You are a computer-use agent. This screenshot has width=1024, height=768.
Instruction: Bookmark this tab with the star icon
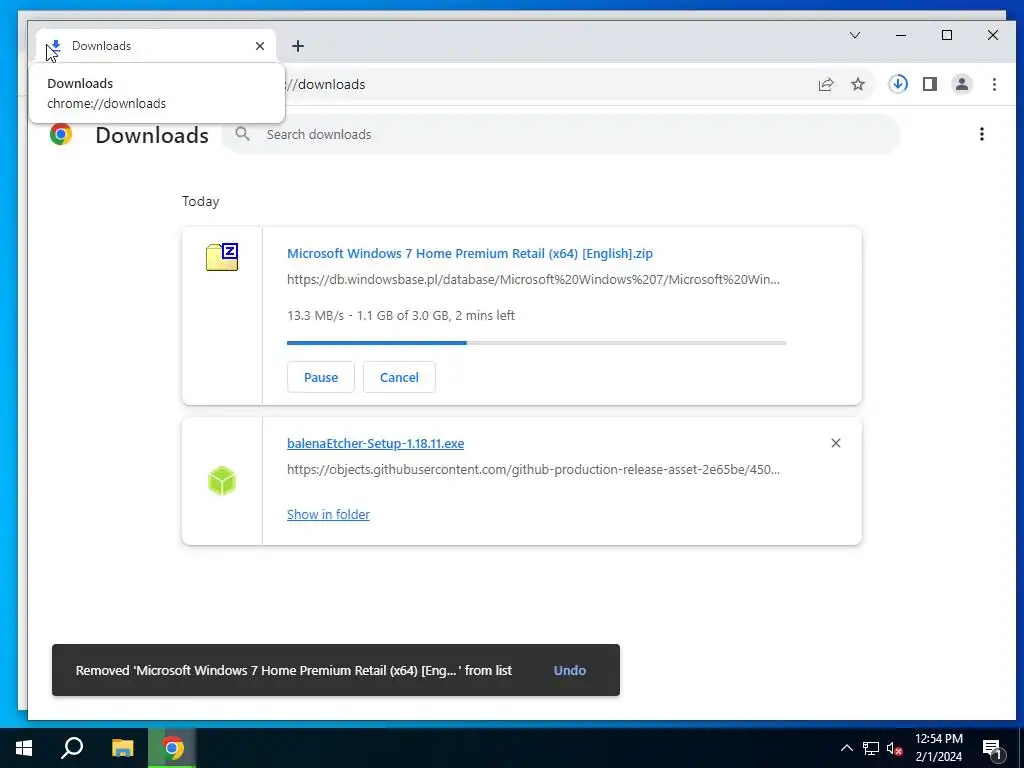click(x=857, y=84)
